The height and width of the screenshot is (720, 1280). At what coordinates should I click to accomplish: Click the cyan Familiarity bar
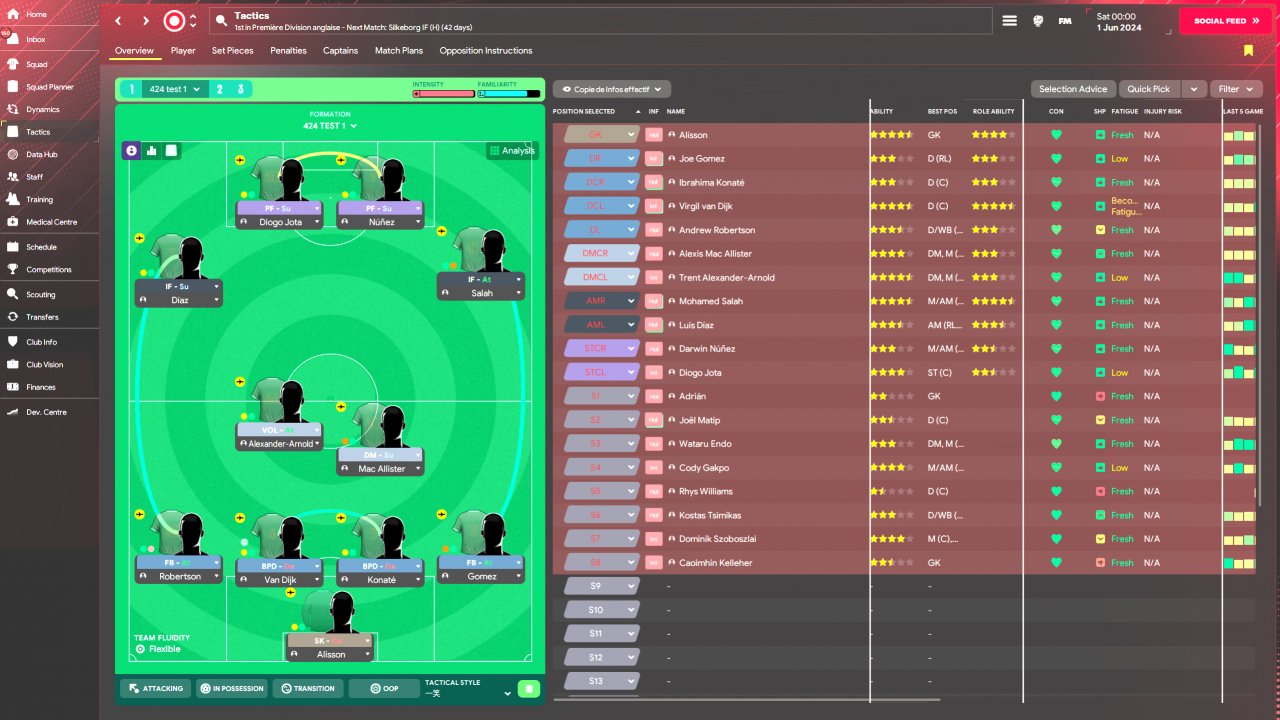(x=508, y=94)
